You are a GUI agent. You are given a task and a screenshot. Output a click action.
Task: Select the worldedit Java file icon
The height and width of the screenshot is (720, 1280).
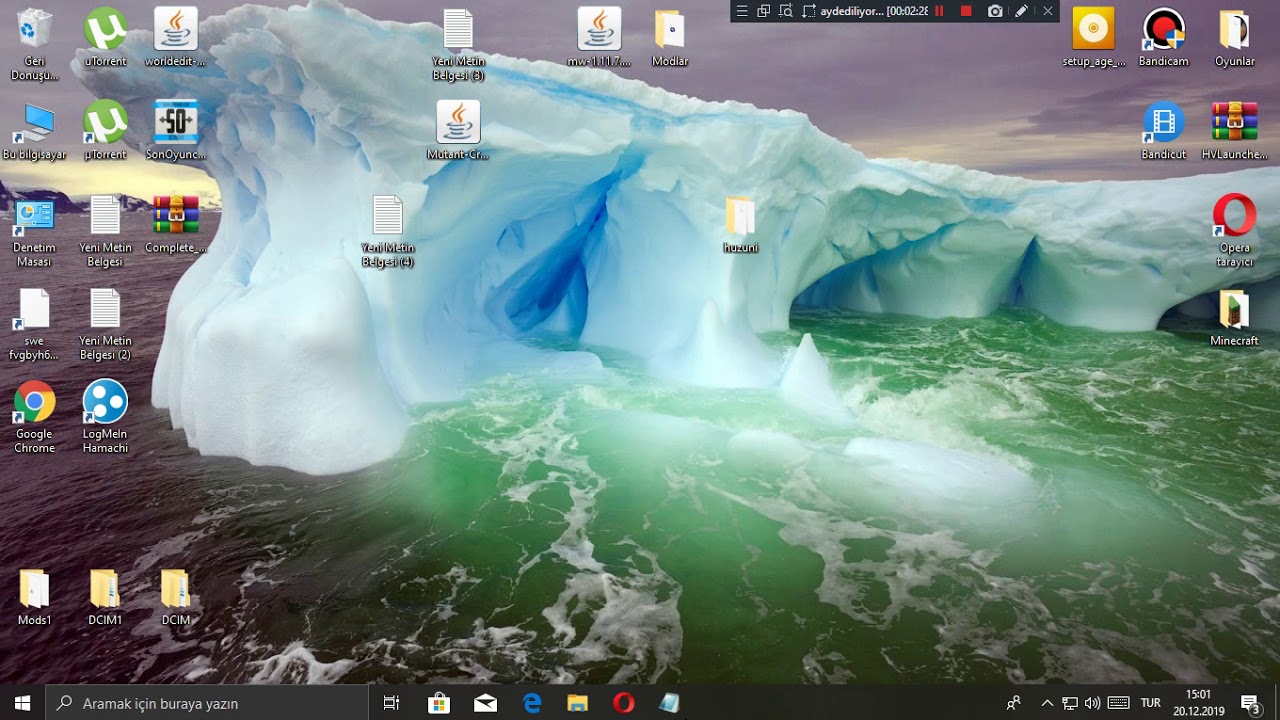(175, 30)
